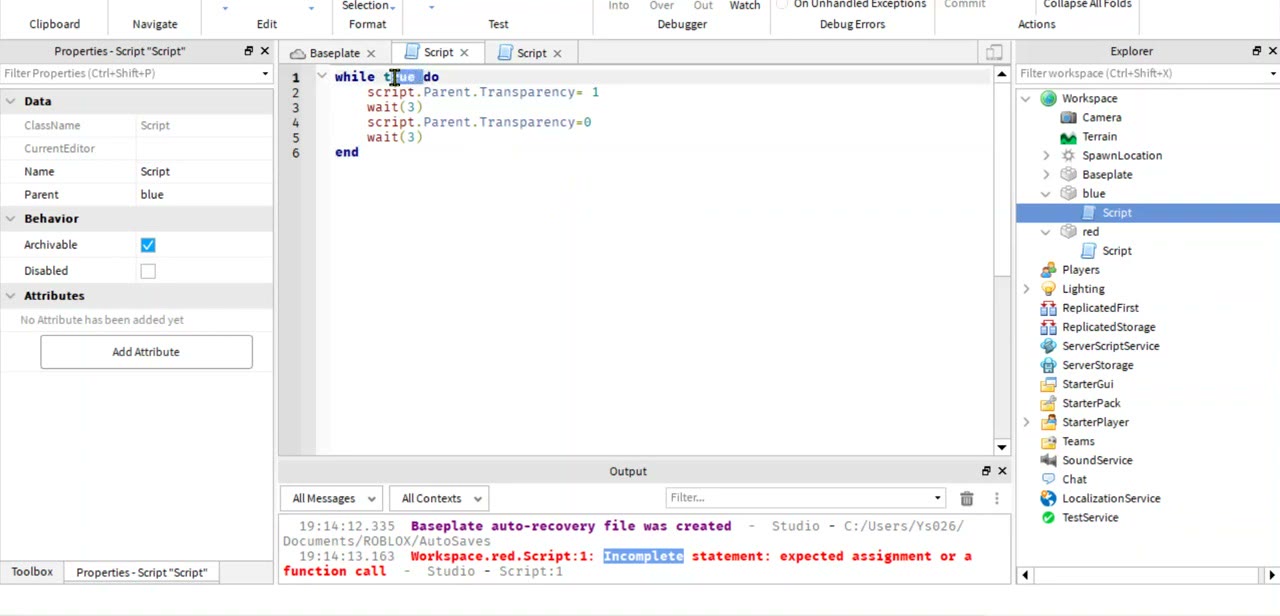Select LocalizationService in Explorer
This screenshot has height=616, width=1280.
click(1111, 498)
